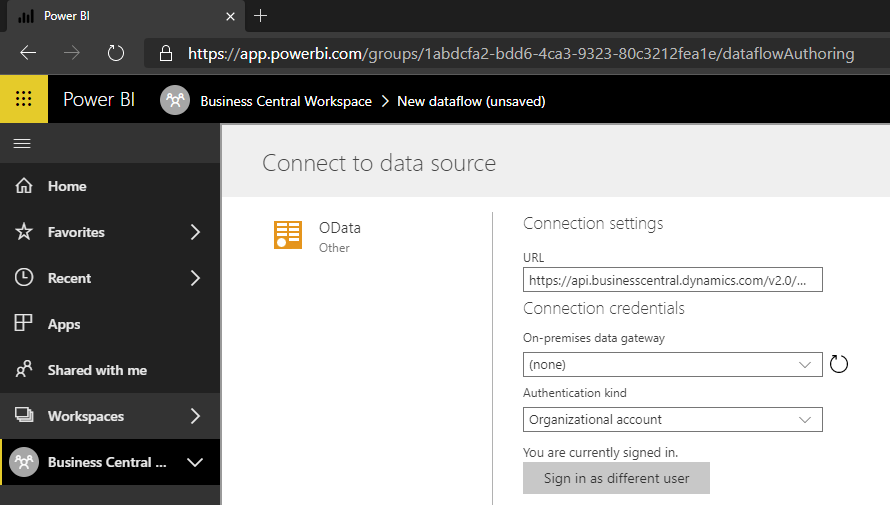Open Recent in the side navigation
Image resolution: width=890 pixels, height=505 pixels.
[110, 278]
